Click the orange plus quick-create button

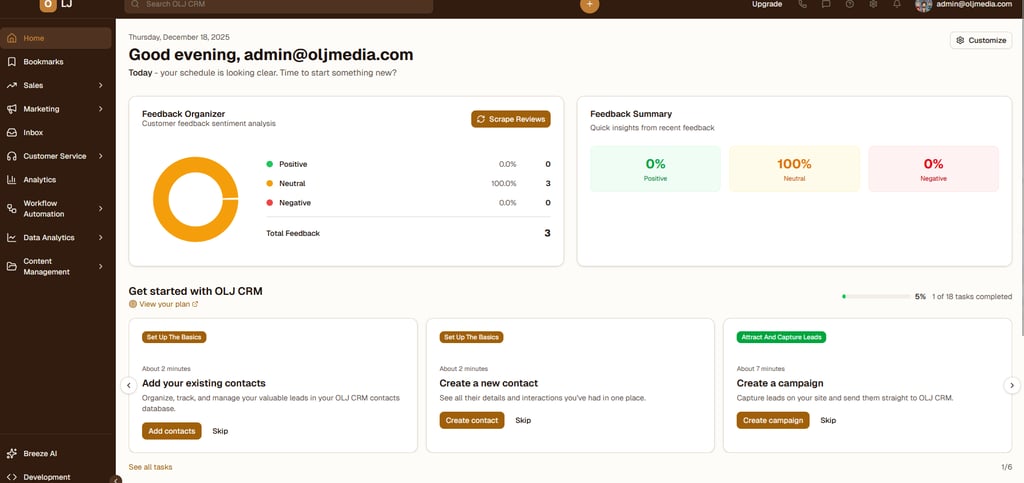590,4
